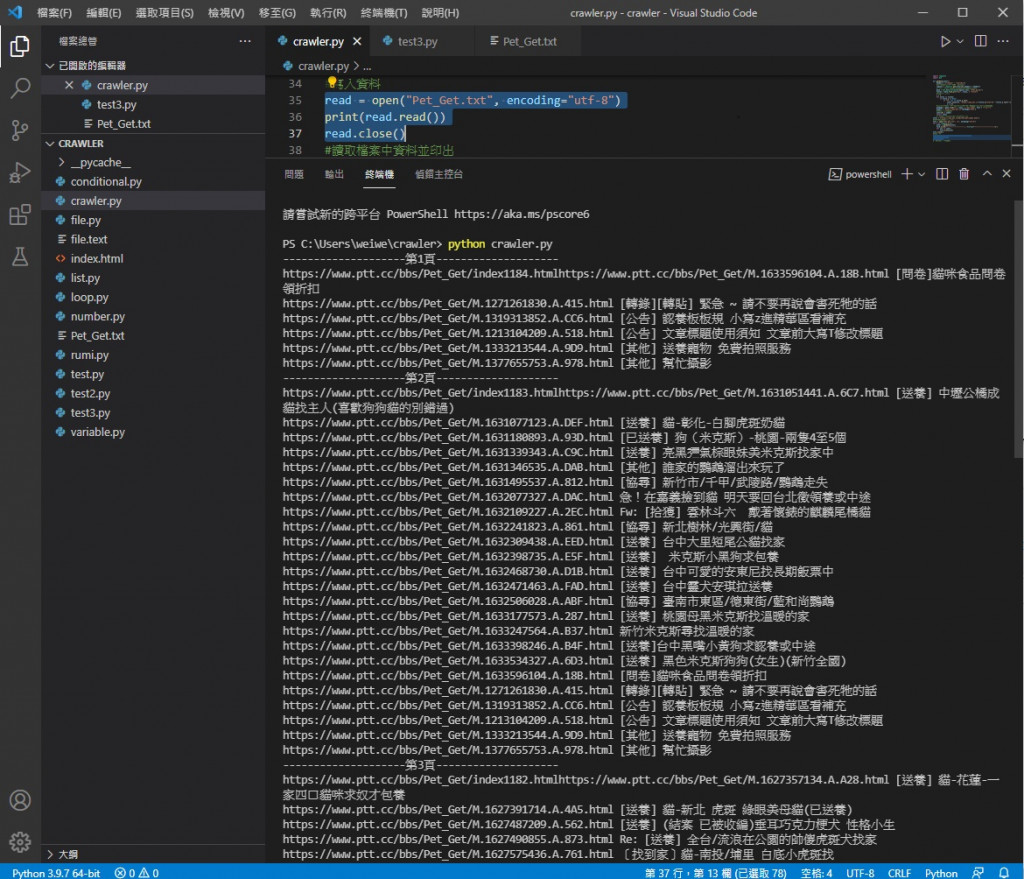Open the File (F) menu
The width and height of the screenshot is (1024, 879).
tap(54, 12)
